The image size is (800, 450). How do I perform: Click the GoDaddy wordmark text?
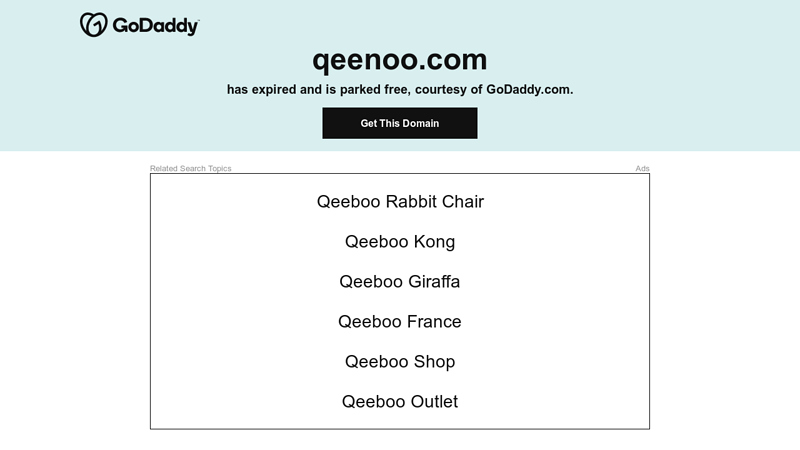(155, 26)
